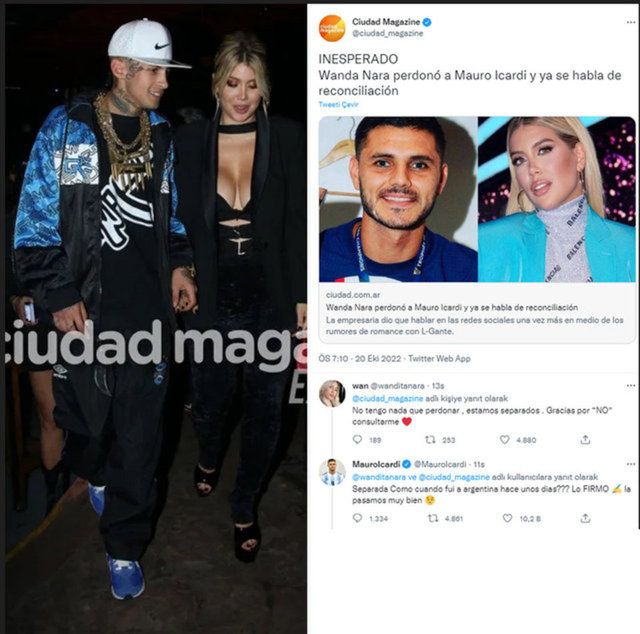Viewport: 640px width, 634px height.
Task: Reply to MauroIcardi's tweet with 1.334 replies
Action: (x=357, y=518)
